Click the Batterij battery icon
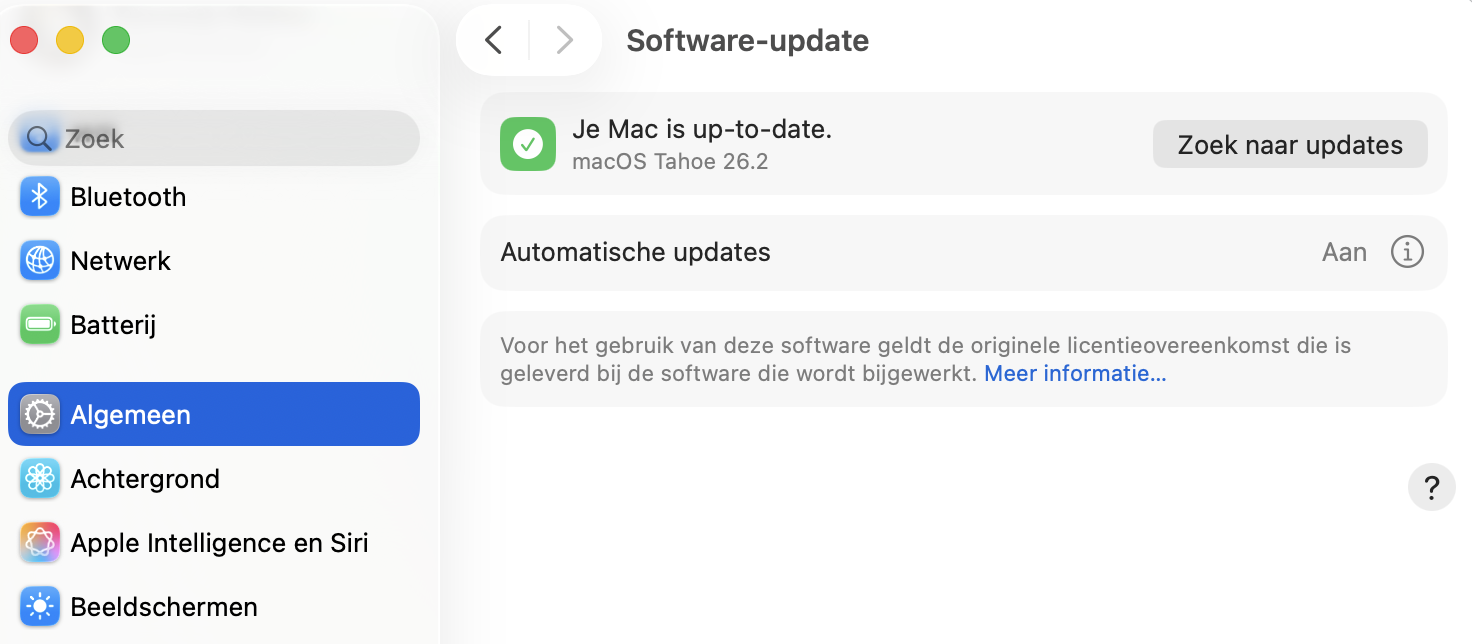 (39, 324)
